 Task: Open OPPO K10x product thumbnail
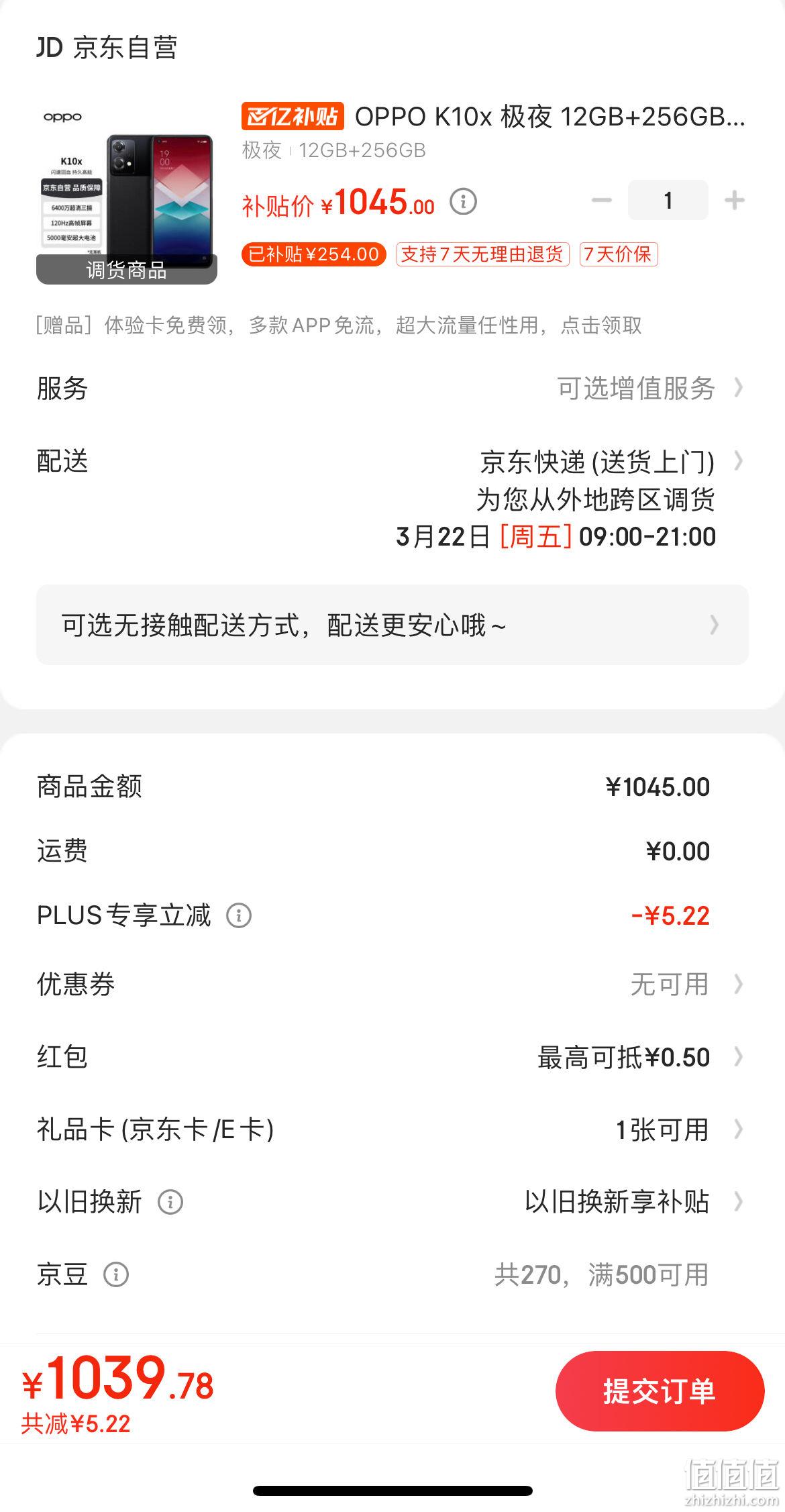click(127, 195)
